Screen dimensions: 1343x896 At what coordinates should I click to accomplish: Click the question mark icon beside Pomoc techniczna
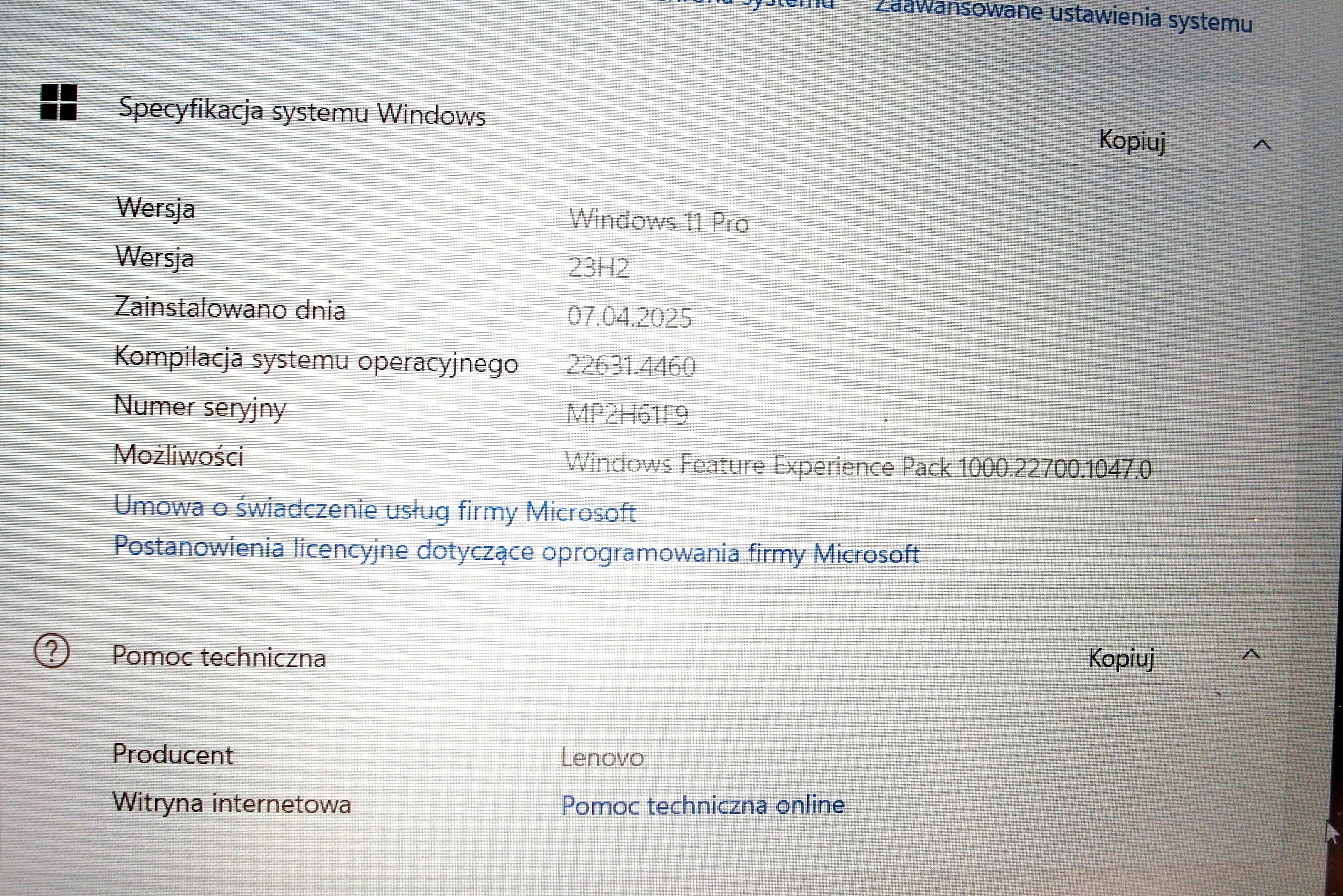(x=52, y=651)
